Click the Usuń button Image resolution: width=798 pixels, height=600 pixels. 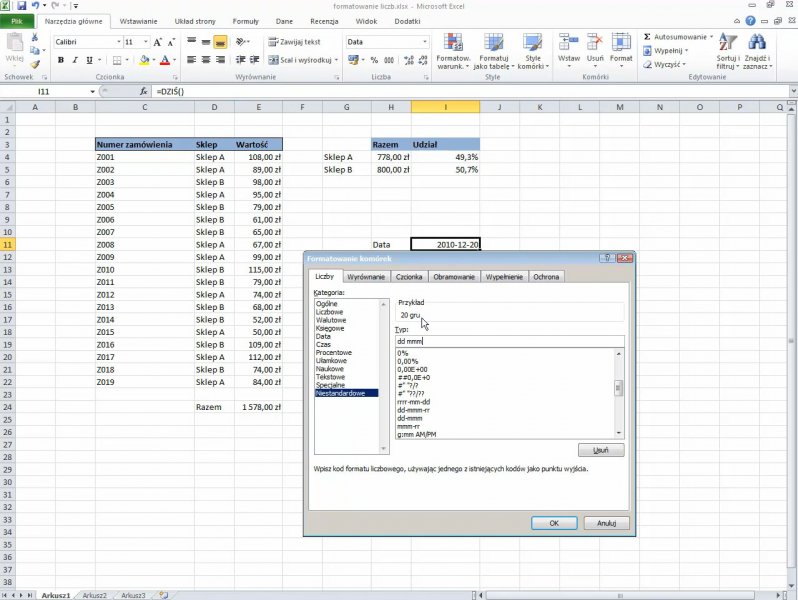click(600, 450)
